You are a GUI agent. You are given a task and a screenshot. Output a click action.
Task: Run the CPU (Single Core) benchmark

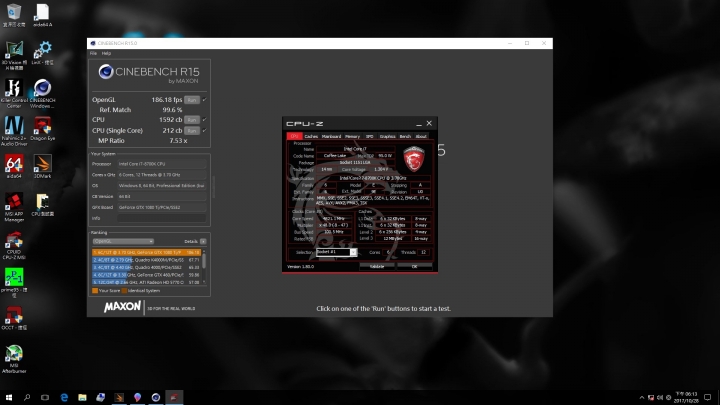click(x=192, y=130)
